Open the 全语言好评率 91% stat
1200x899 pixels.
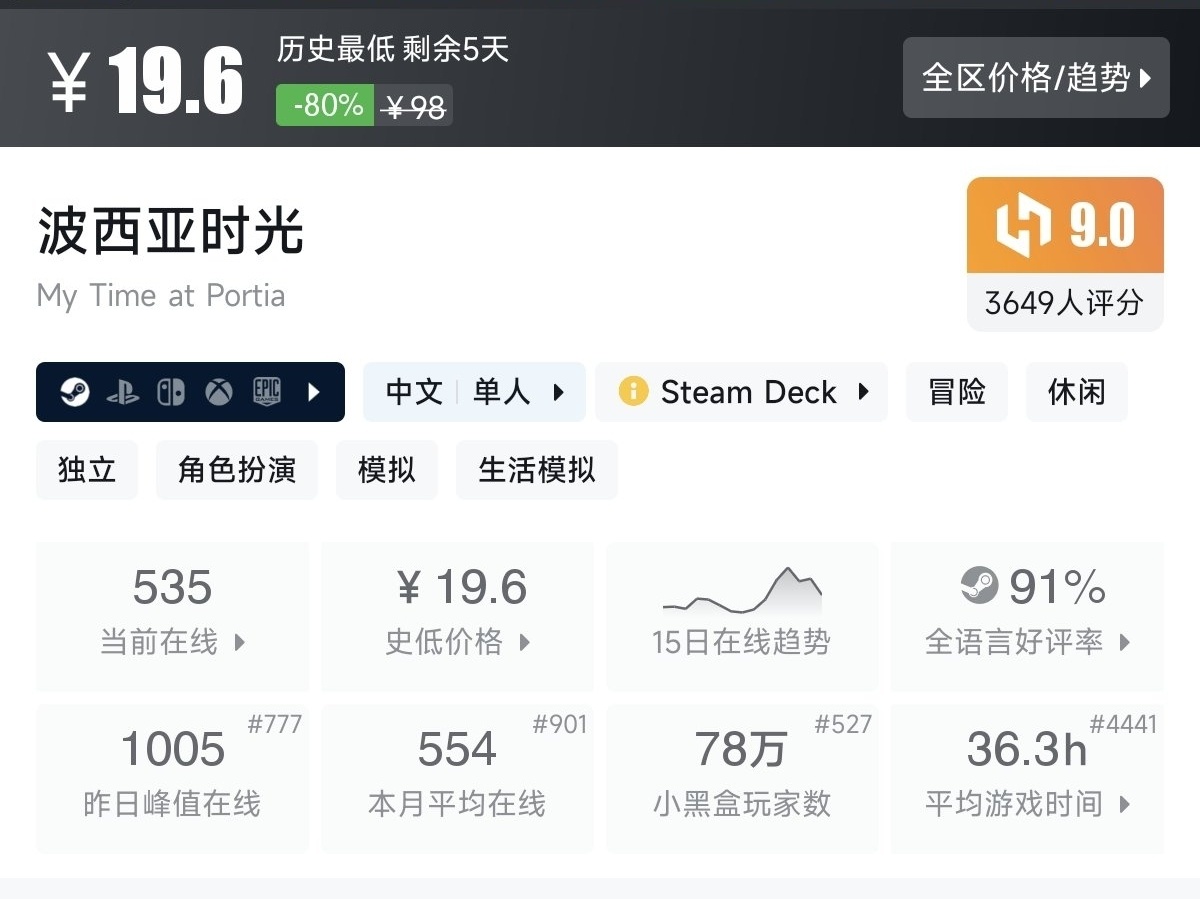(x=1028, y=617)
